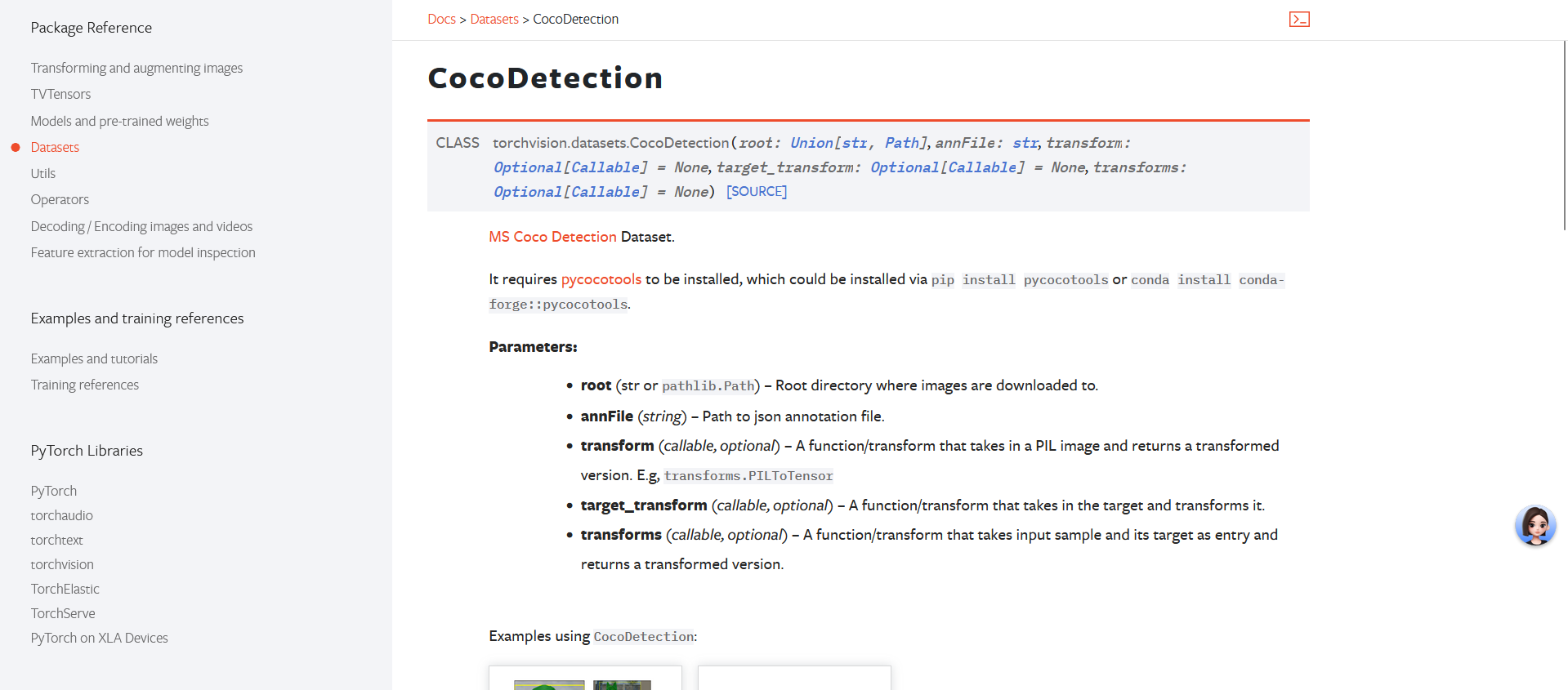Click the CocoDetection inline code text
Image resolution: width=1568 pixels, height=690 pixels.
[x=644, y=636]
